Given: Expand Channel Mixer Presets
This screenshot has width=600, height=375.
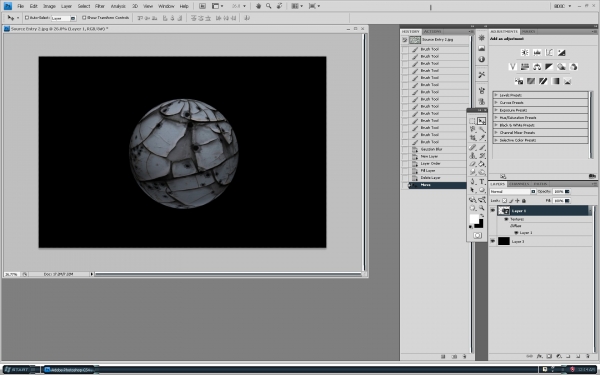Looking at the screenshot, I should [496, 132].
